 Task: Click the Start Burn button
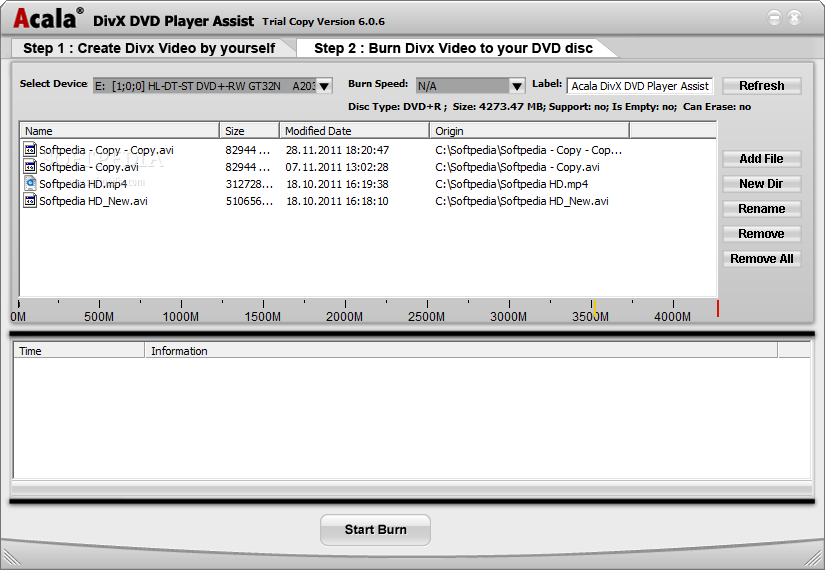pos(375,529)
